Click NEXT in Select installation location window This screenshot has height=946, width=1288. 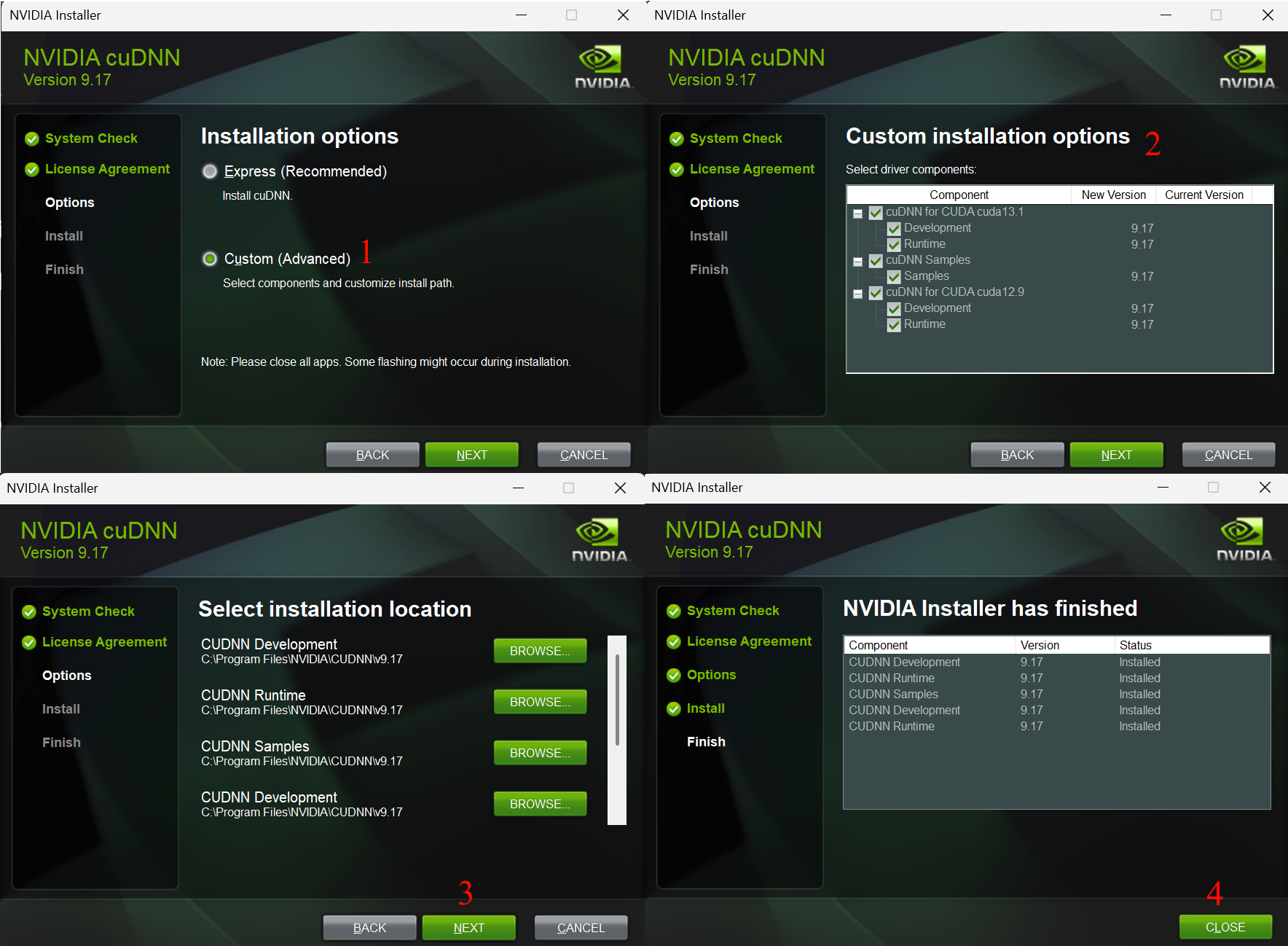(x=468, y=928)
